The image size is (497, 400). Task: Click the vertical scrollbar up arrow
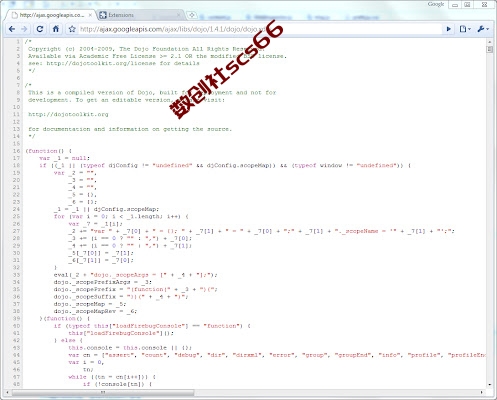pyautogui.click(x=489, y=42)
